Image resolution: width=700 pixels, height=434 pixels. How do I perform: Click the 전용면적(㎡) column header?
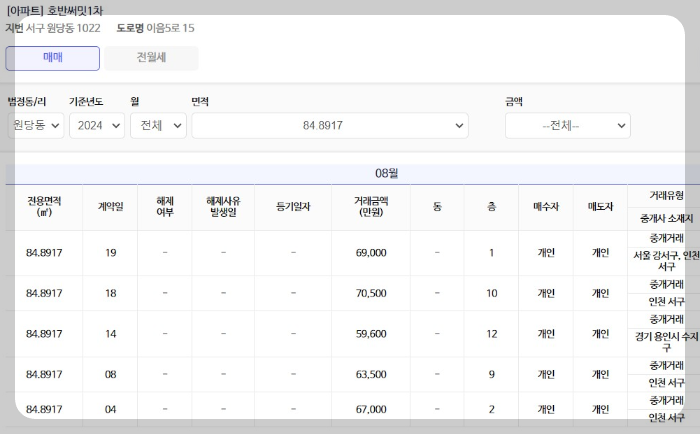44,207
